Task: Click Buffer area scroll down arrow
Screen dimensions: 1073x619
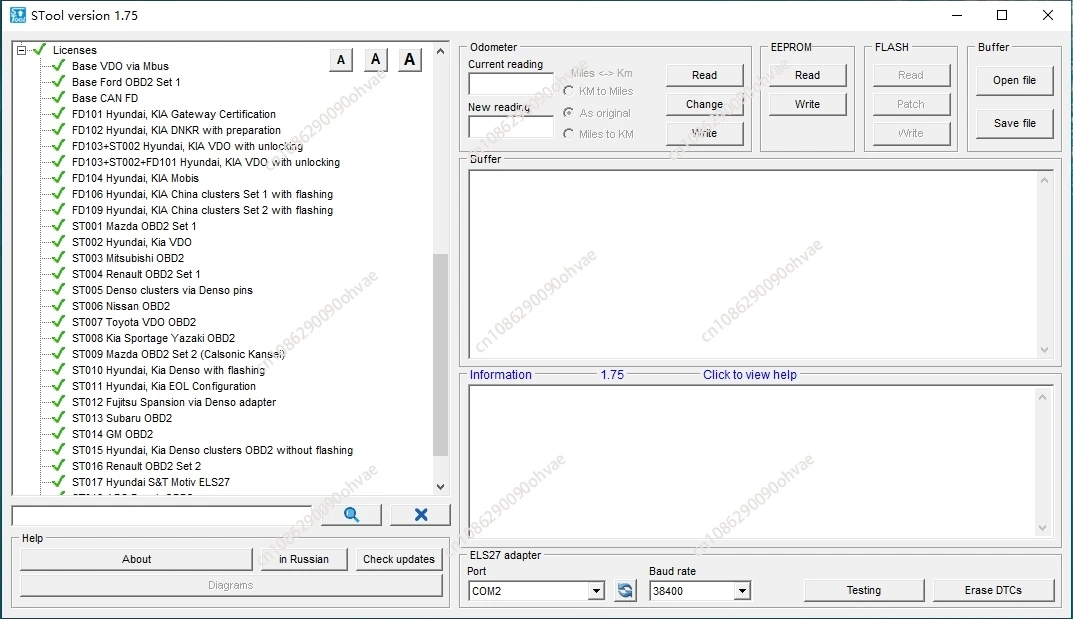Action: 1044,350
